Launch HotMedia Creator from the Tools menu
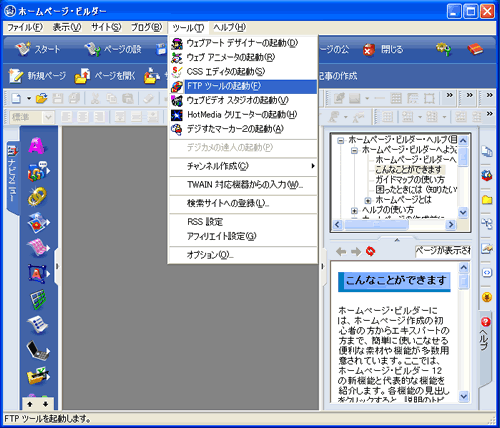 tap(243, 115)
